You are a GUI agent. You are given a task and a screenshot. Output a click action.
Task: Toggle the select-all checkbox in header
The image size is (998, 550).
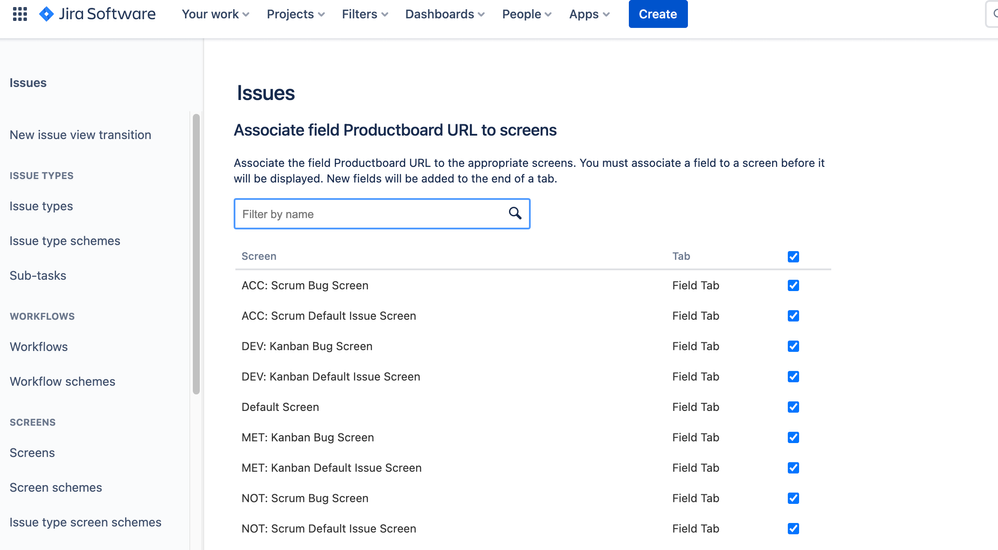pyautogui.click(x=793, y=257)
